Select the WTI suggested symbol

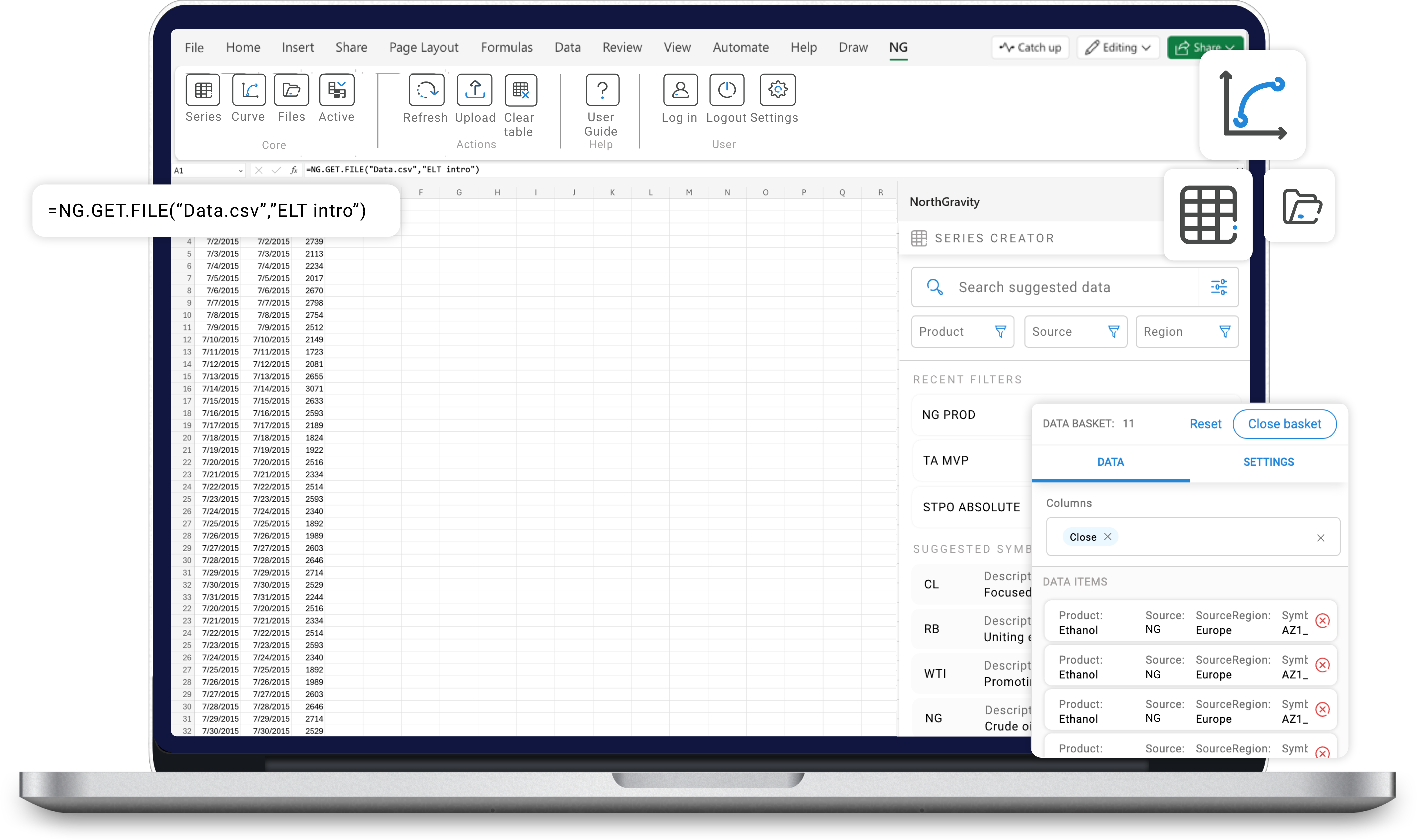pyautogui.click(x=971, y=674)
